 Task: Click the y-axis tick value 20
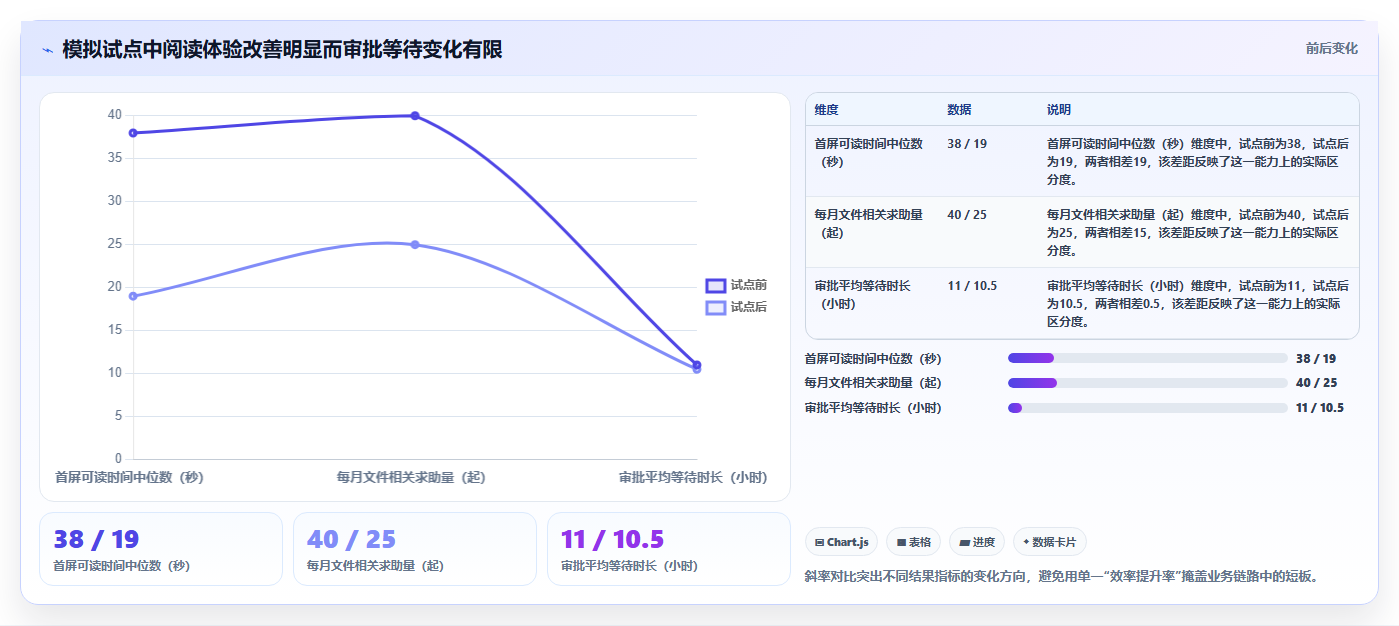[x=115, y=287]
